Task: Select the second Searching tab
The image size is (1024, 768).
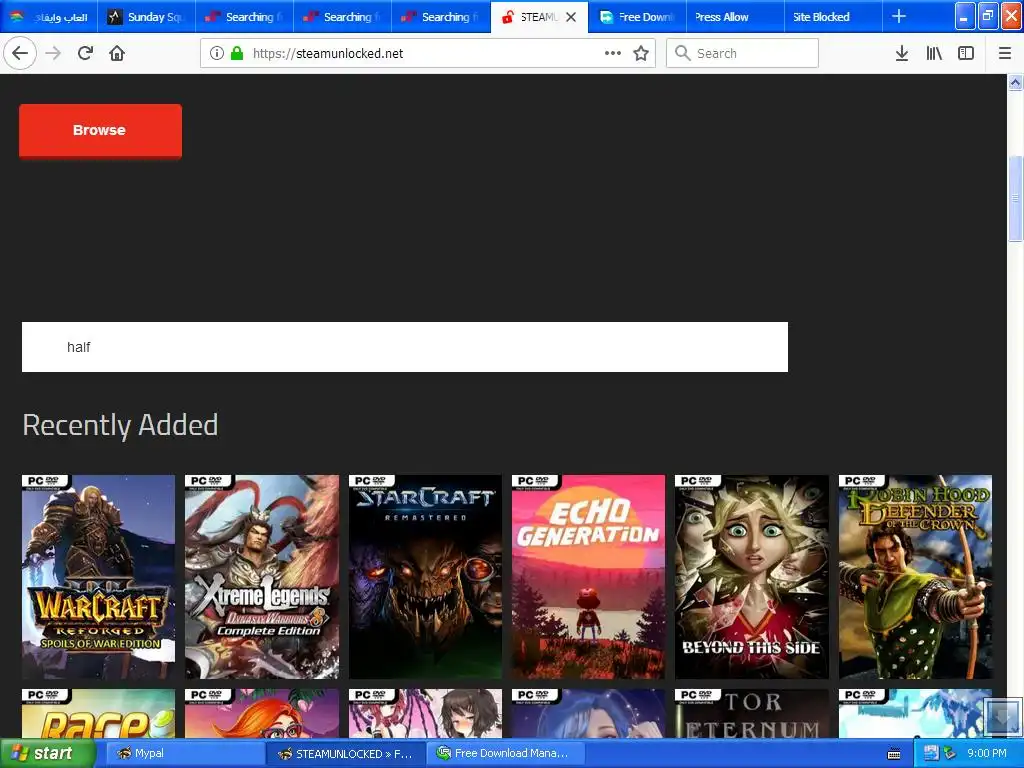Action: coord(342,17)
